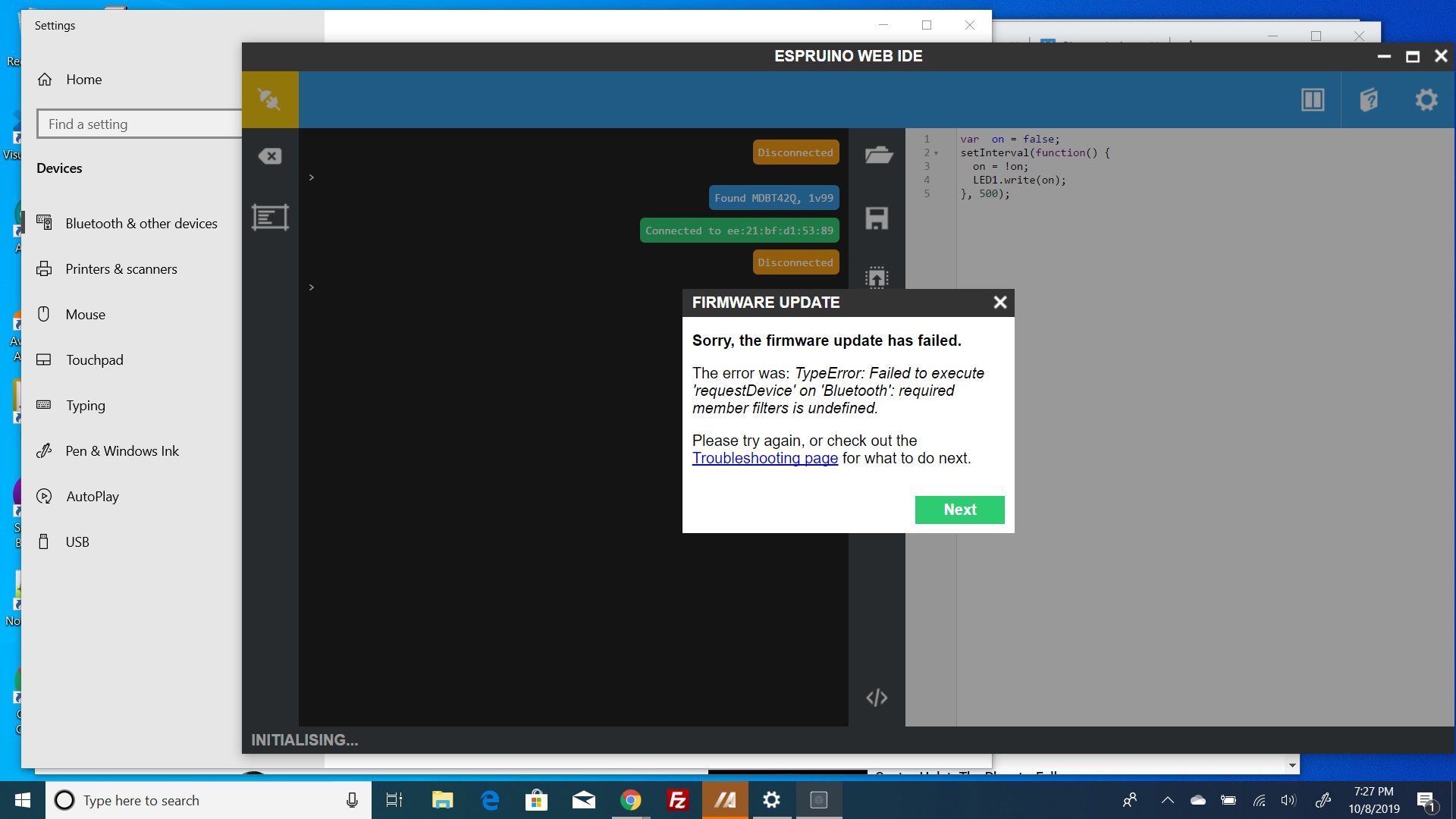
Task: Open a file using the folder icon
Action: pyautogui.click(x=877, y=155)
